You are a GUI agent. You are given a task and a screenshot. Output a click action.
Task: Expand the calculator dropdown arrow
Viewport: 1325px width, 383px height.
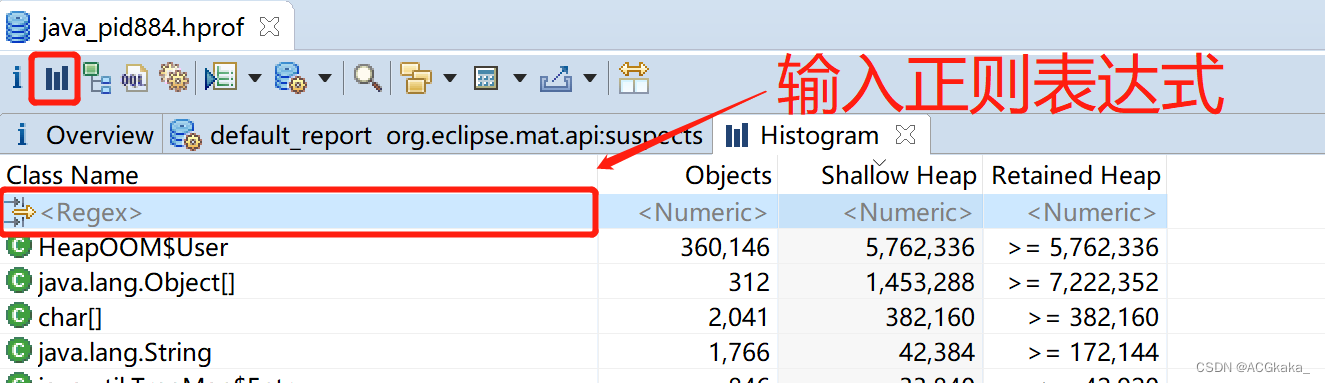coord(520,78)
